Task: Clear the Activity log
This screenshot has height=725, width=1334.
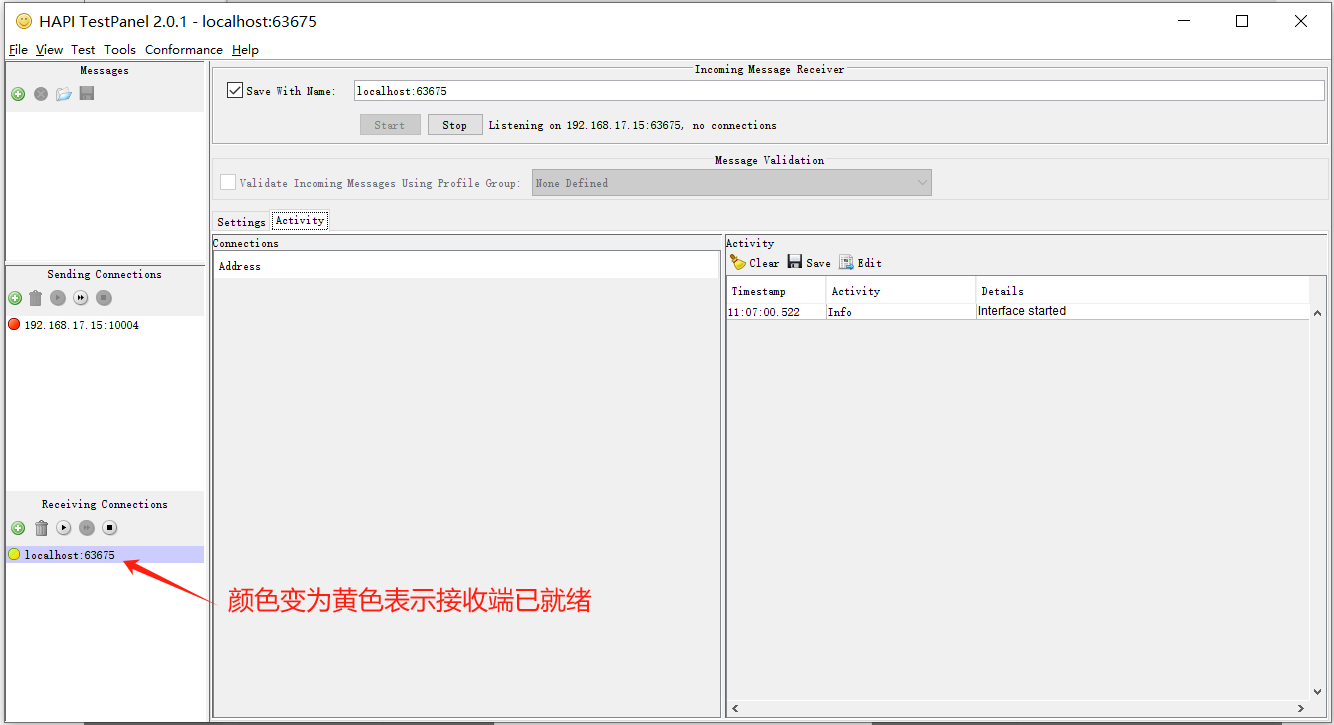Action: (755, 263)
